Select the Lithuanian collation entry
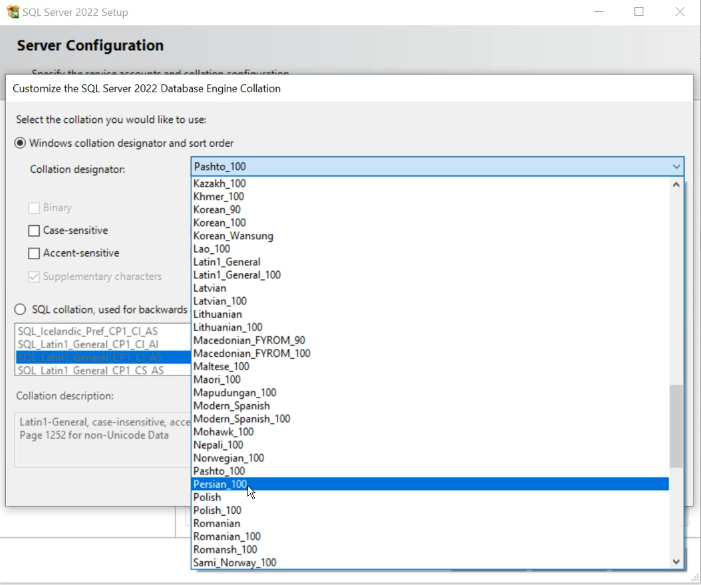This screenshot has height=585, width=701. [430, 314]
